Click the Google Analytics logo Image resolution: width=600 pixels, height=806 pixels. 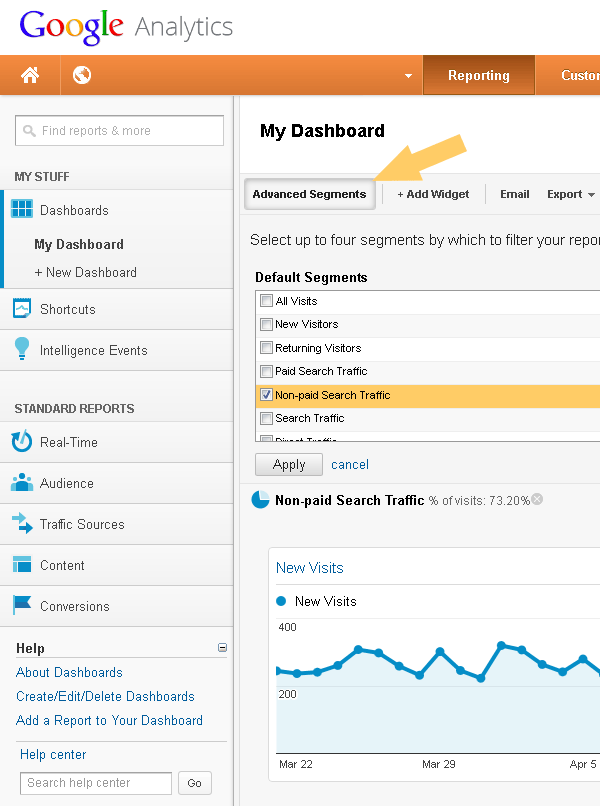[126, 27]
